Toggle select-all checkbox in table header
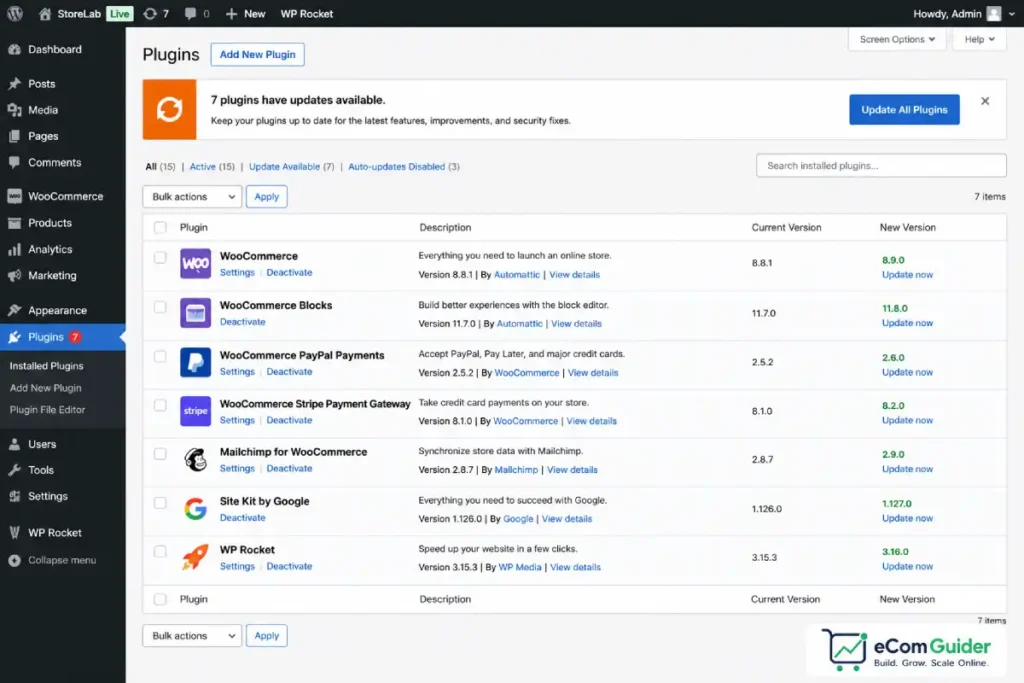This screenshot has width=1024, height=683. (x=160, y=227)
